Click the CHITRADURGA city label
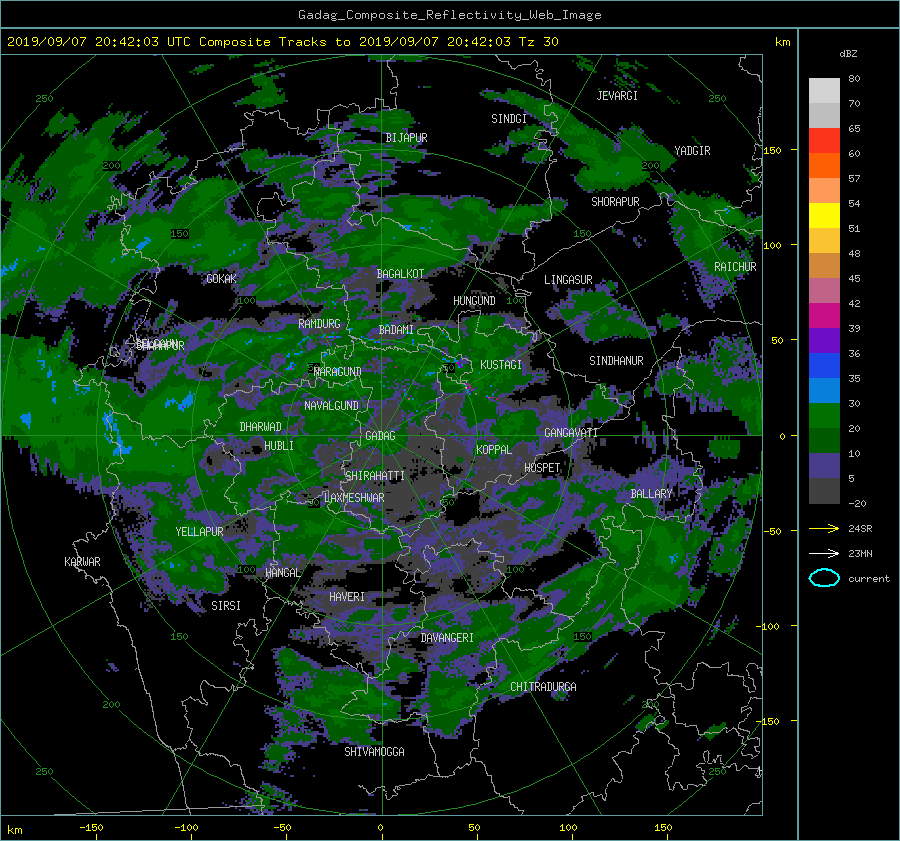This screenshot has width=900, height=841. [x=543, y=687]
